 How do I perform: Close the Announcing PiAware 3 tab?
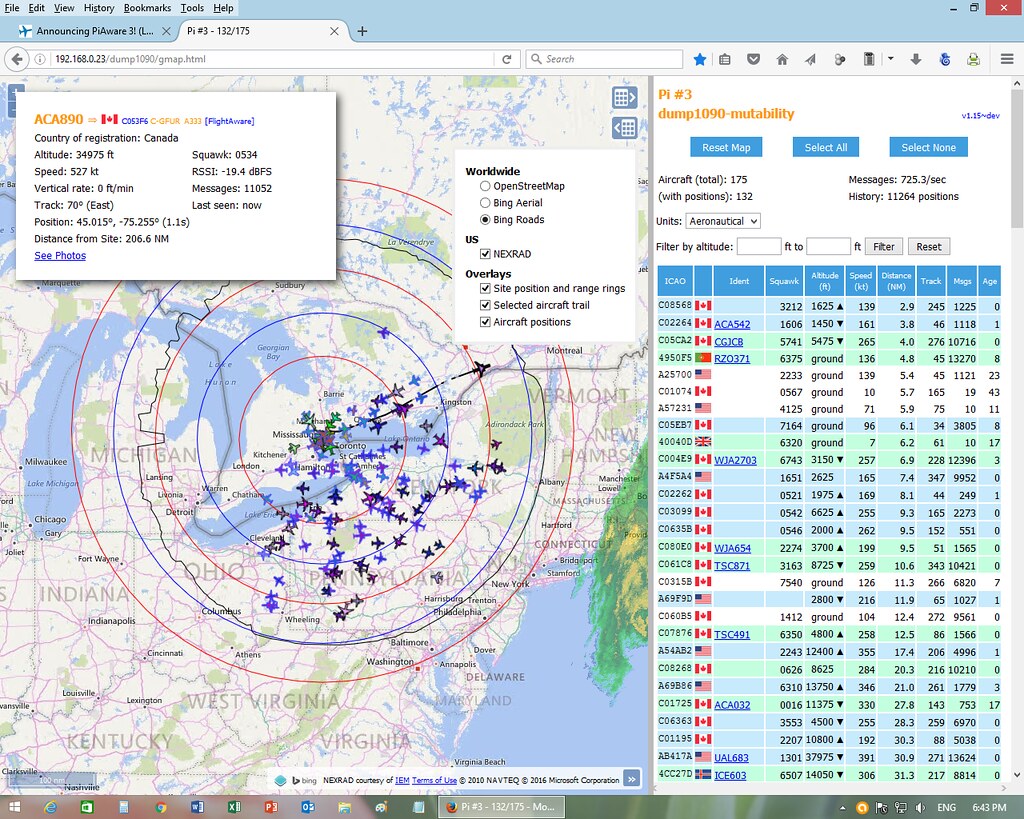coord(166,31)
